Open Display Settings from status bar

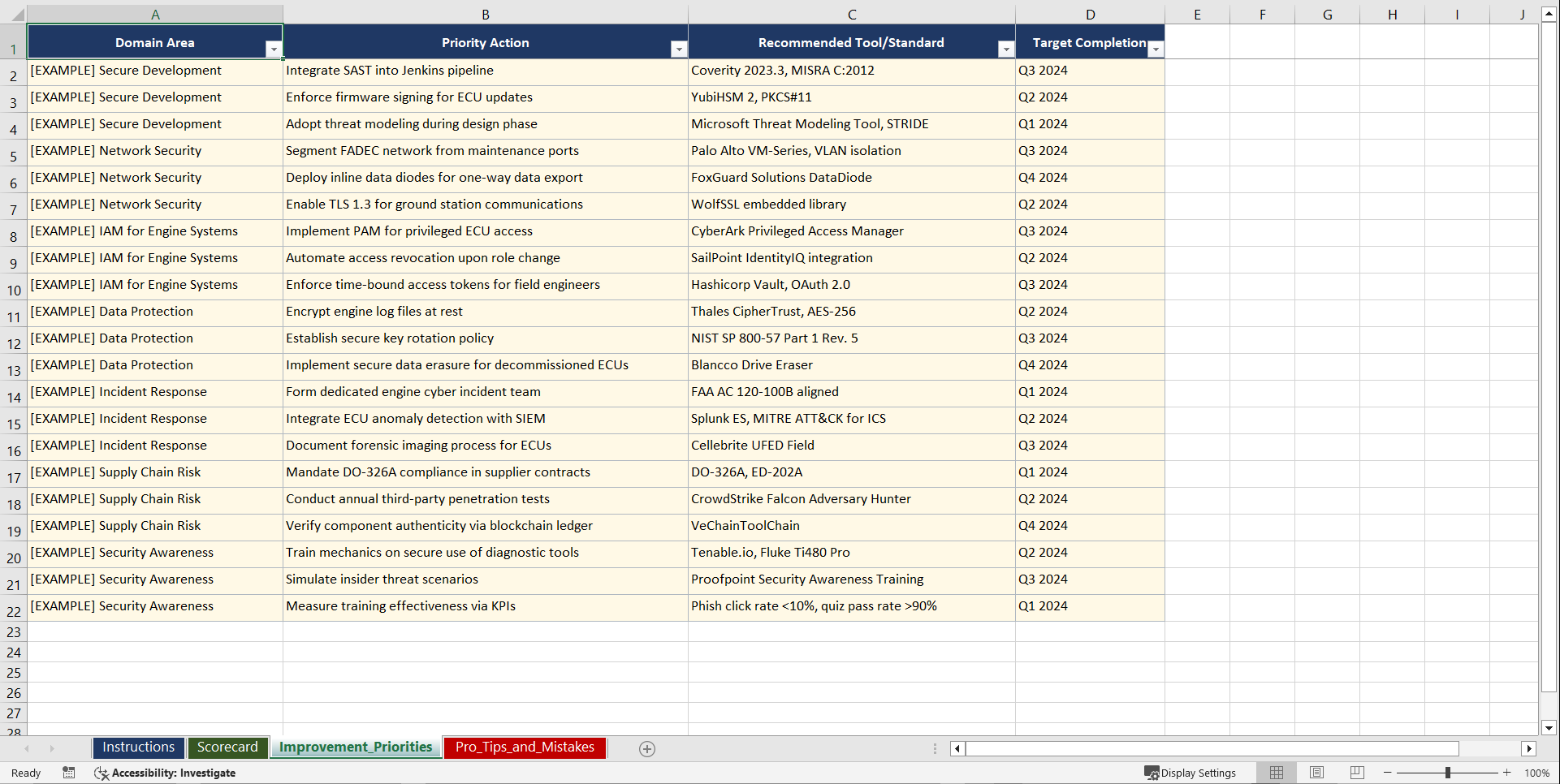pos(1191,773)
